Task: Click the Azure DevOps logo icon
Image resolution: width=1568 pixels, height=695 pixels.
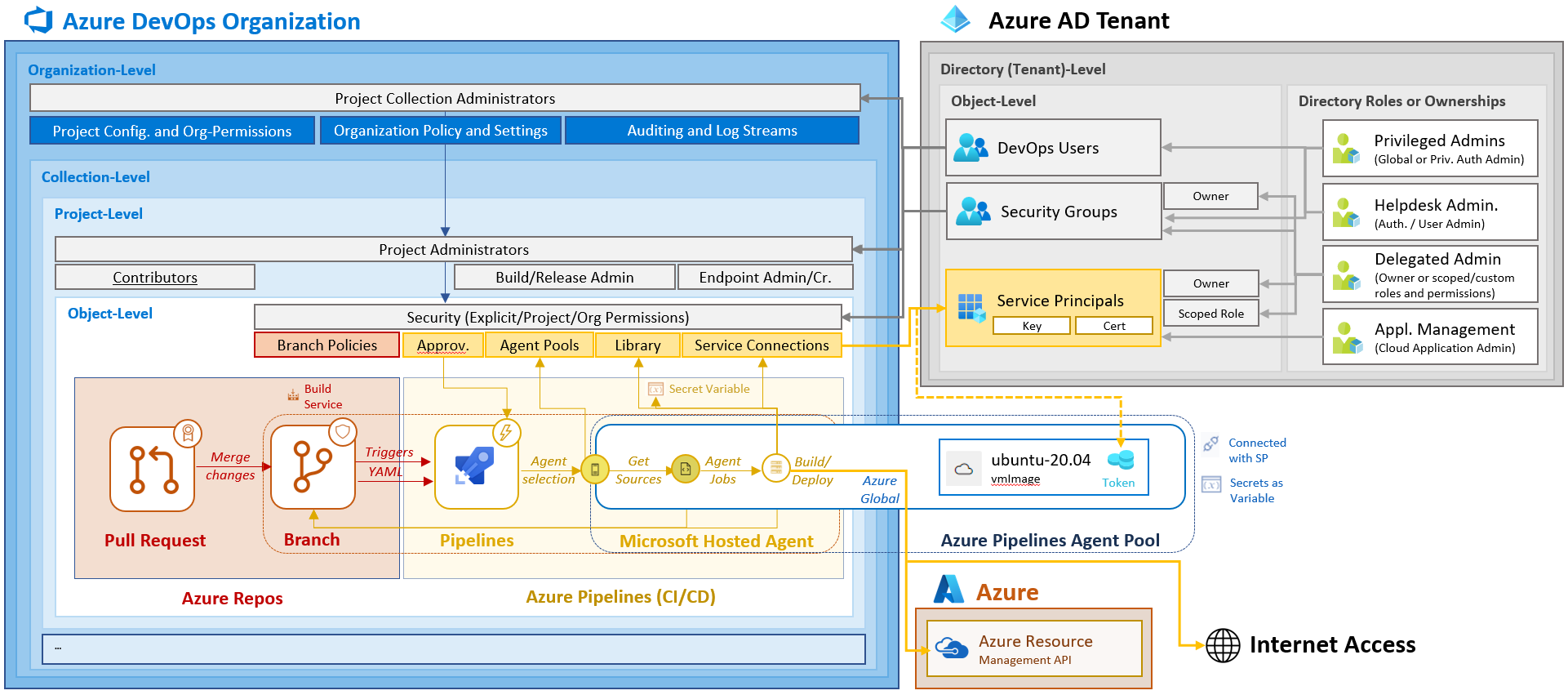Action: click(x=38, y=20)
